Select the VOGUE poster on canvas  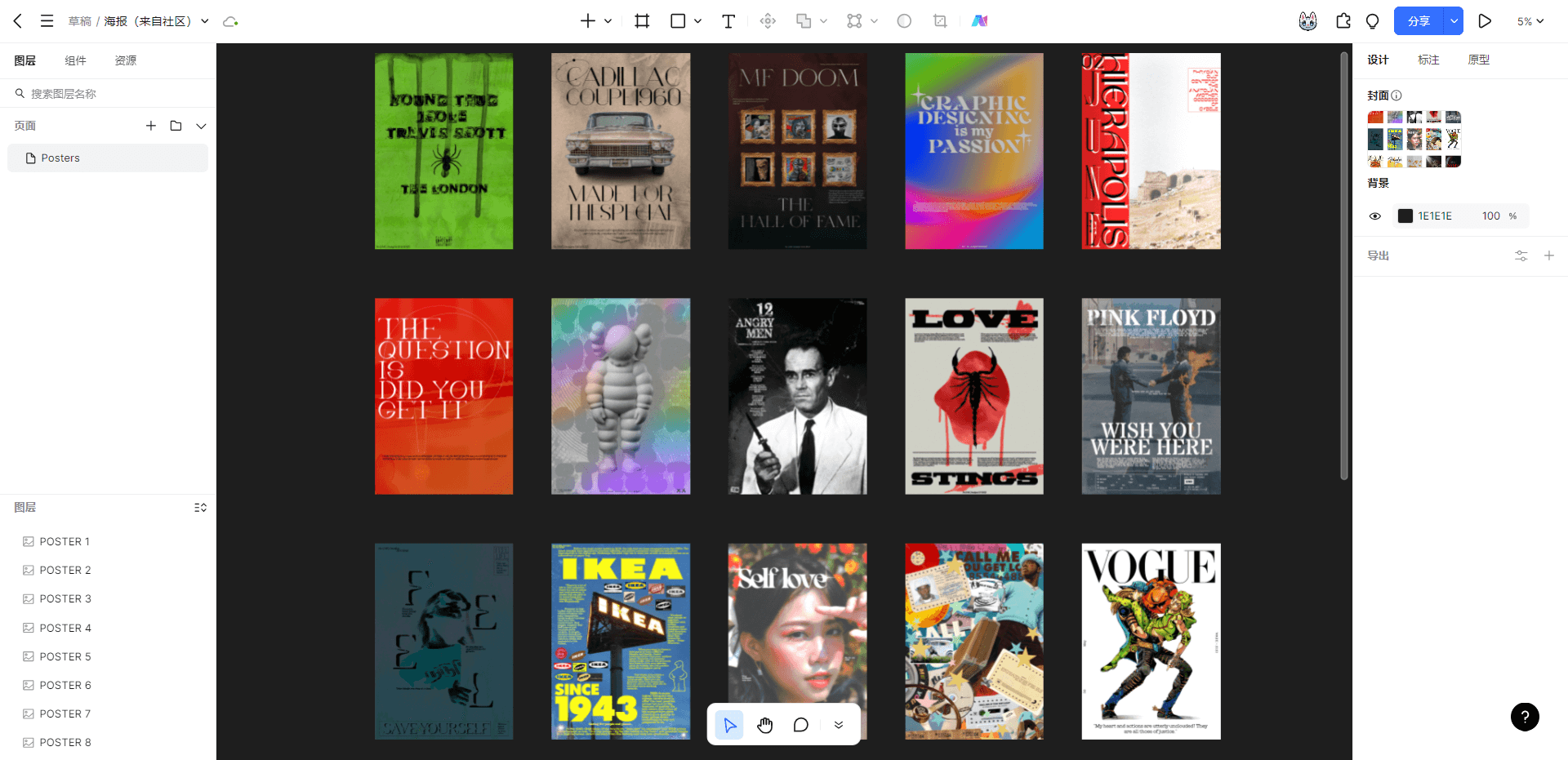coord(1151,642)
